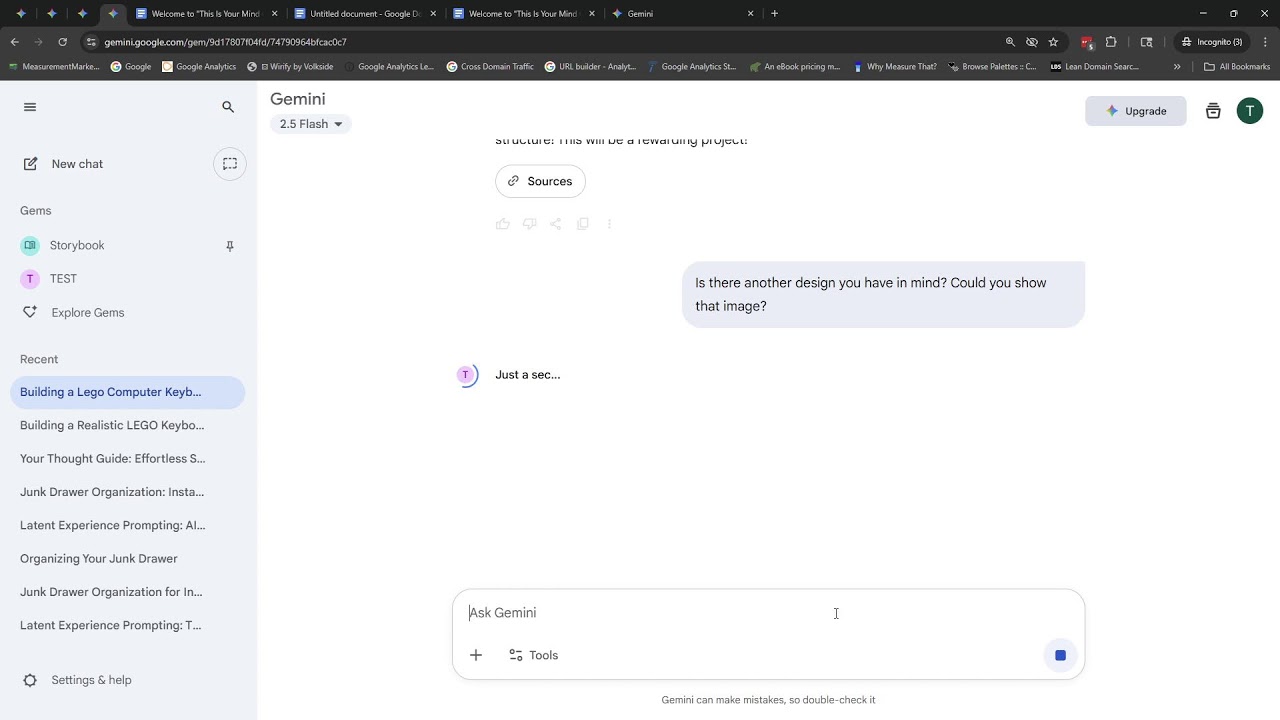The image size is (1280, 720).
Task: Open the MeasurementMarke... bookmark
Action: pyautogui.click(x=53, y=67)
